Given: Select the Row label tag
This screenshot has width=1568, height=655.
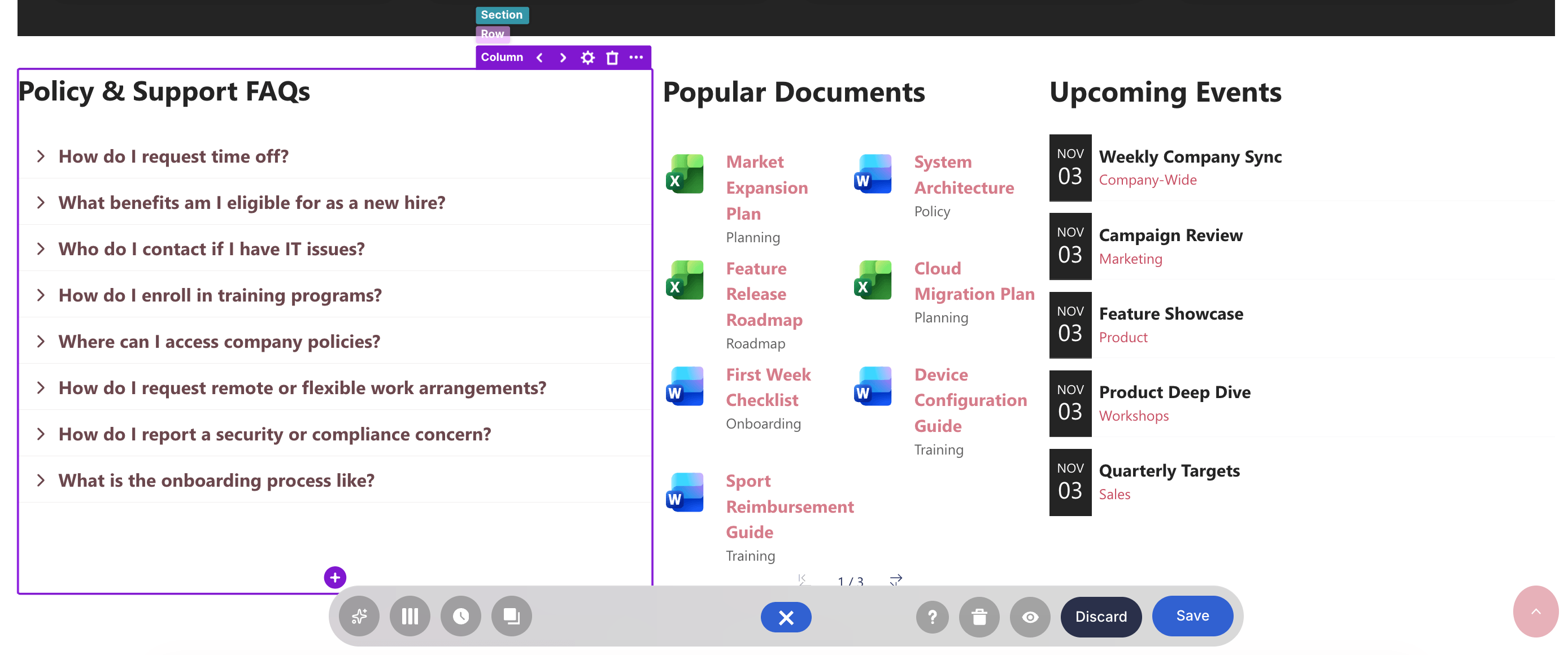Looking at the screenshot, I should tap(493, 33).
